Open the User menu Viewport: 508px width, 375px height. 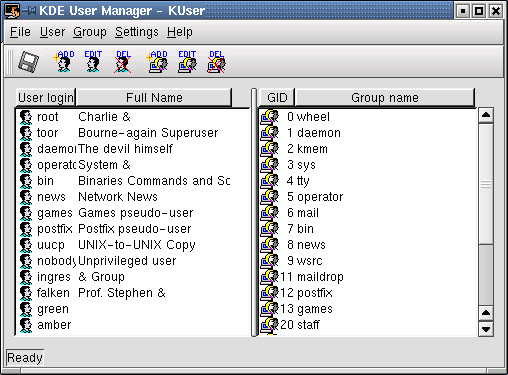pos(52,32)
